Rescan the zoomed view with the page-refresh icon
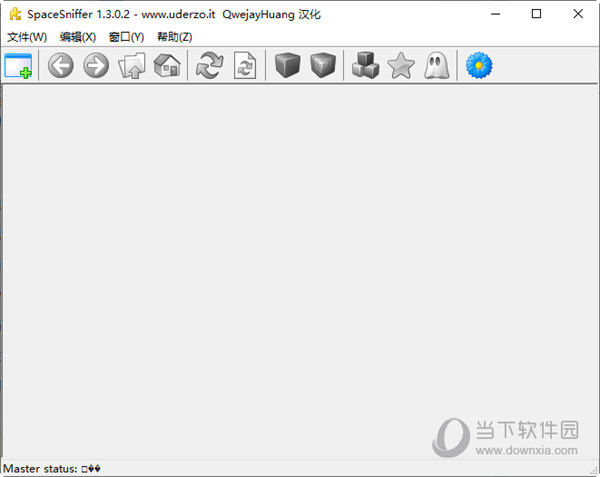Viewport: 600px width, 477px height. click(x=244, y=67)
